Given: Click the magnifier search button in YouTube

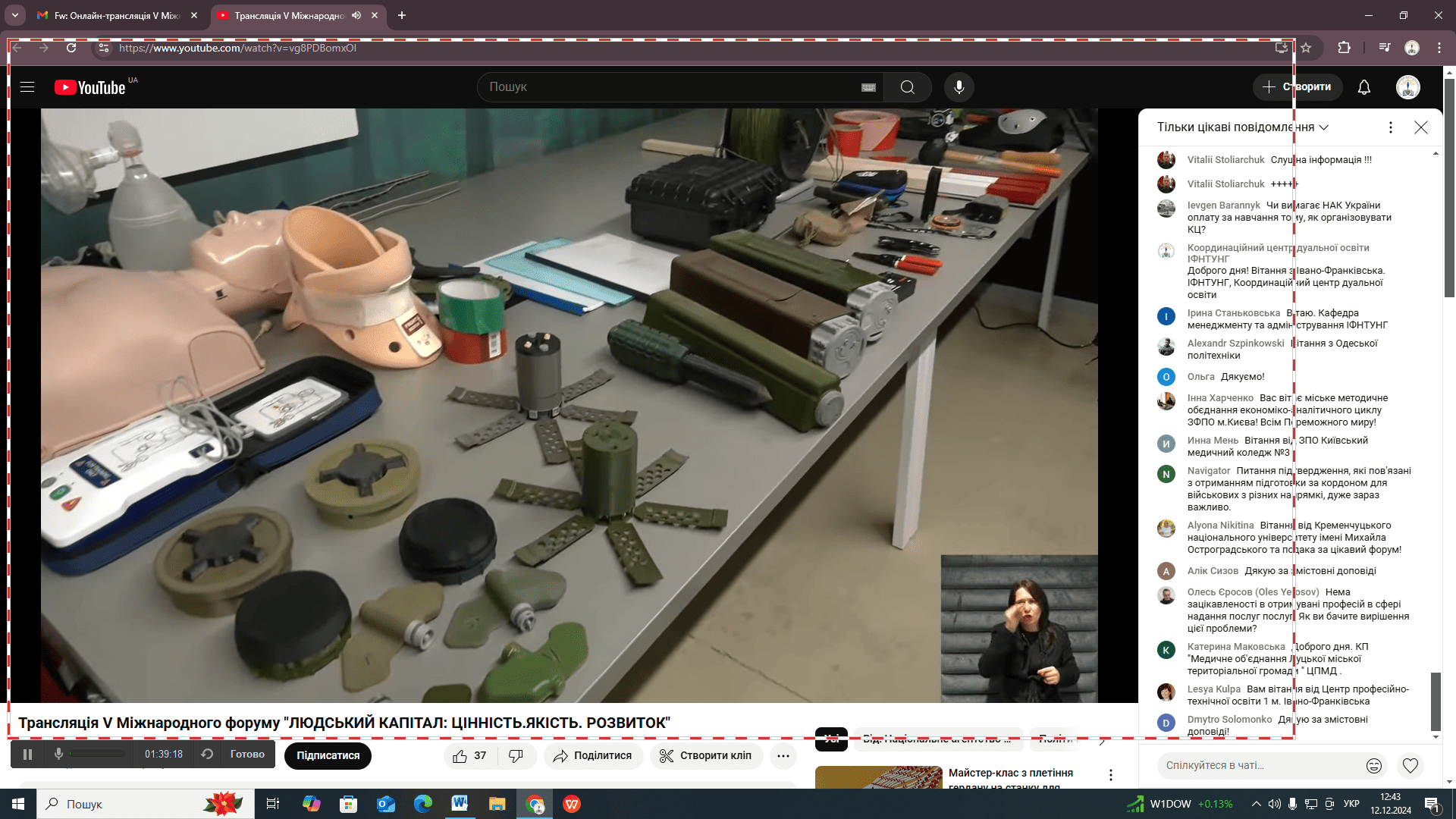Looking at the screenshot, I should [907, 87].
